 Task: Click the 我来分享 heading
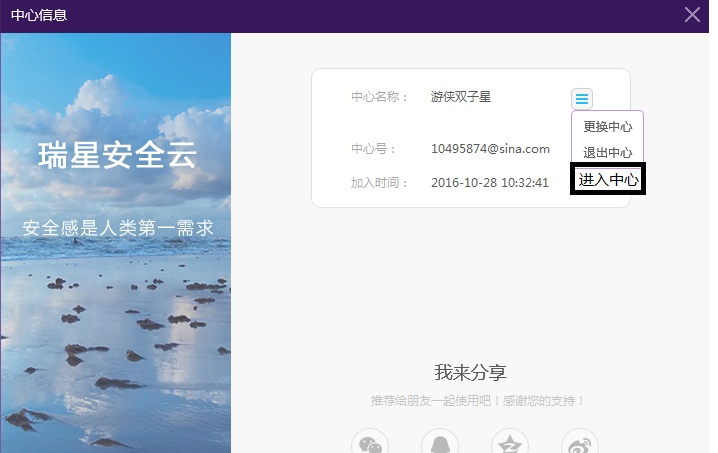click(x=470, y=372)
